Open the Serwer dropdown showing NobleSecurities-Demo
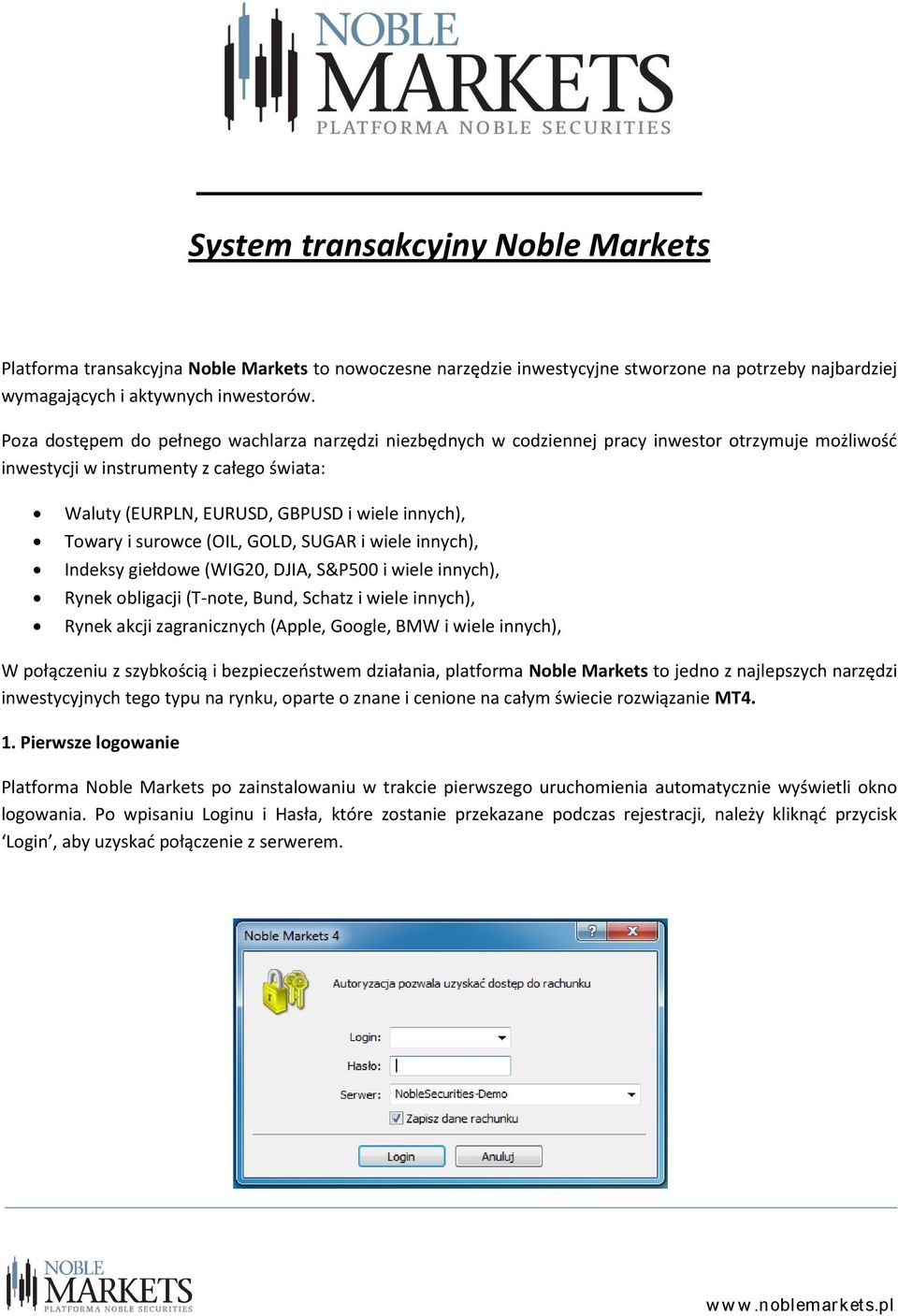Viewport: 898px width, 1316px height. [x=514, y=1093]
